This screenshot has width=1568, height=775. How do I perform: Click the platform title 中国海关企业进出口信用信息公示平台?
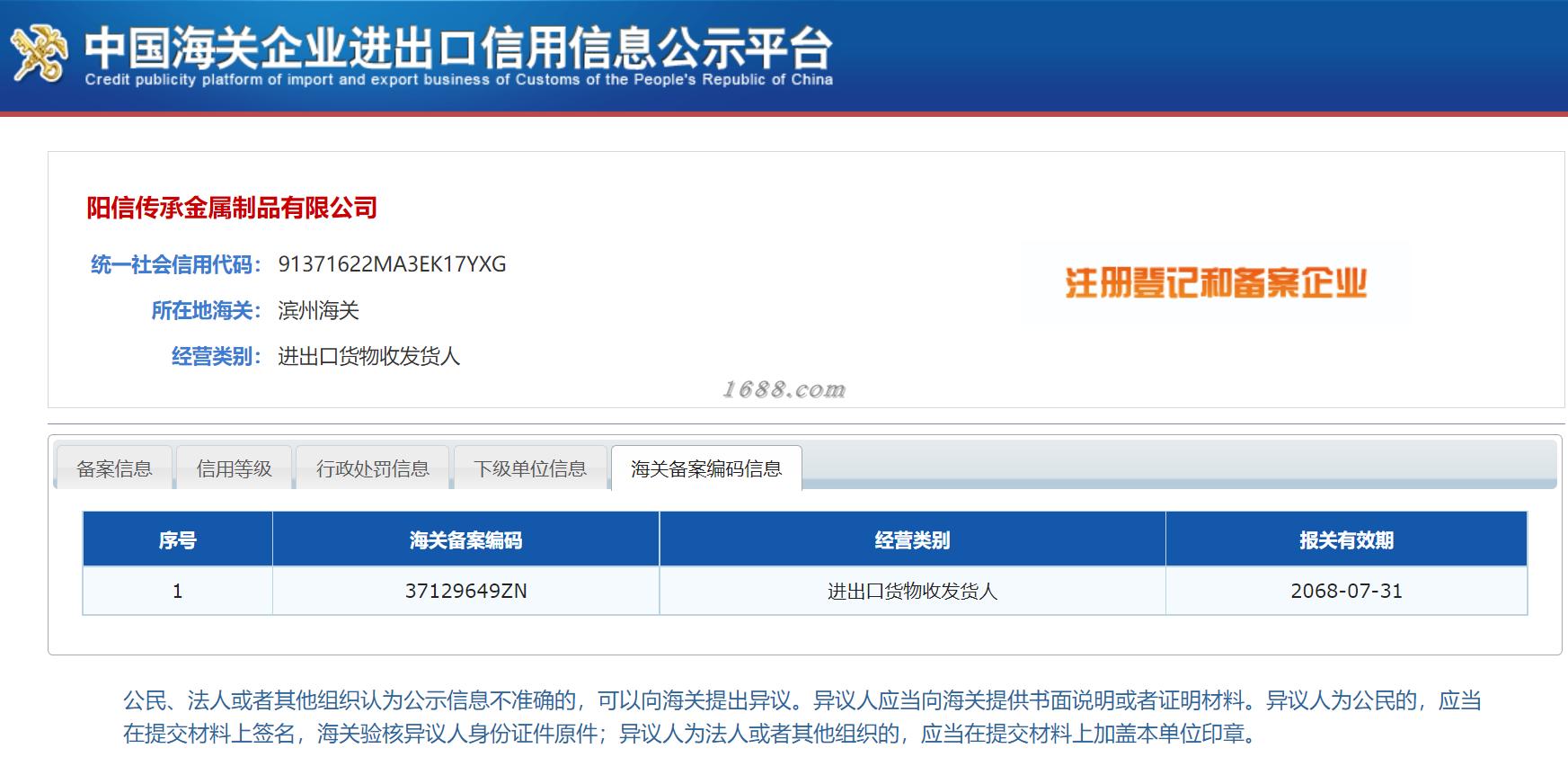click(x=458, y=47)
